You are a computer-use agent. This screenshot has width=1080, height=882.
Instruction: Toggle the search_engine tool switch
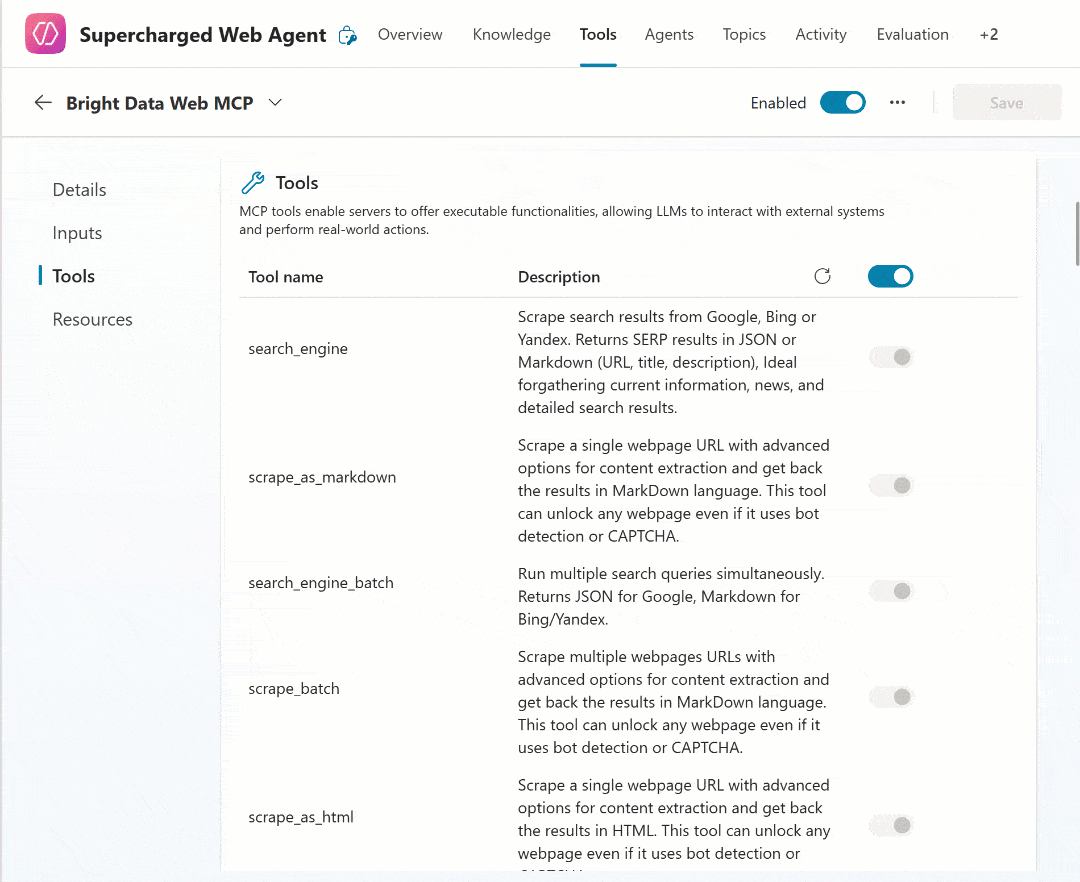(x=891, y=357)
